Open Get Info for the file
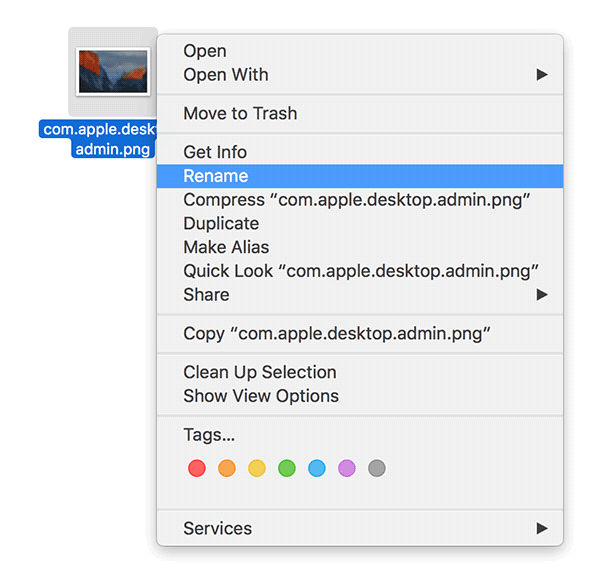The width and height of the screenshot is (600, 587). click(215, 152)
